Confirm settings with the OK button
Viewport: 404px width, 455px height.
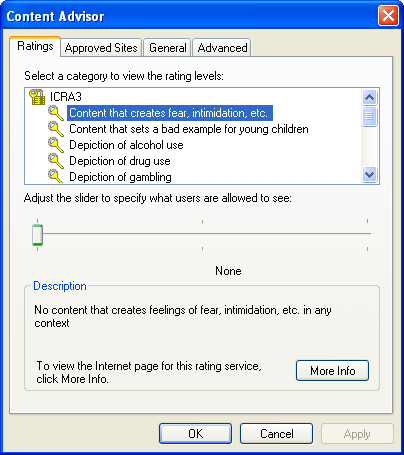[x=195, y=434]
